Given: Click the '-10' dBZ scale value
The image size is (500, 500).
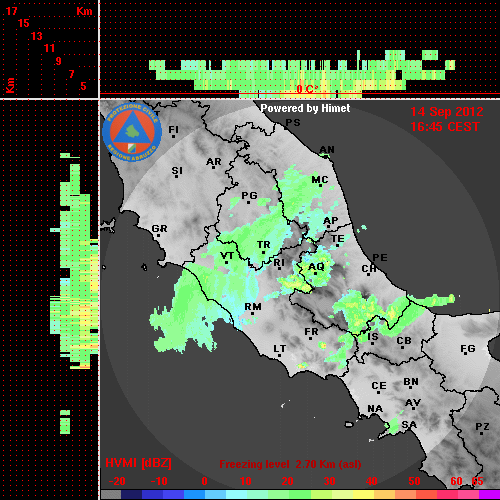Looking at the screenshot, I should tap(159, 481).
